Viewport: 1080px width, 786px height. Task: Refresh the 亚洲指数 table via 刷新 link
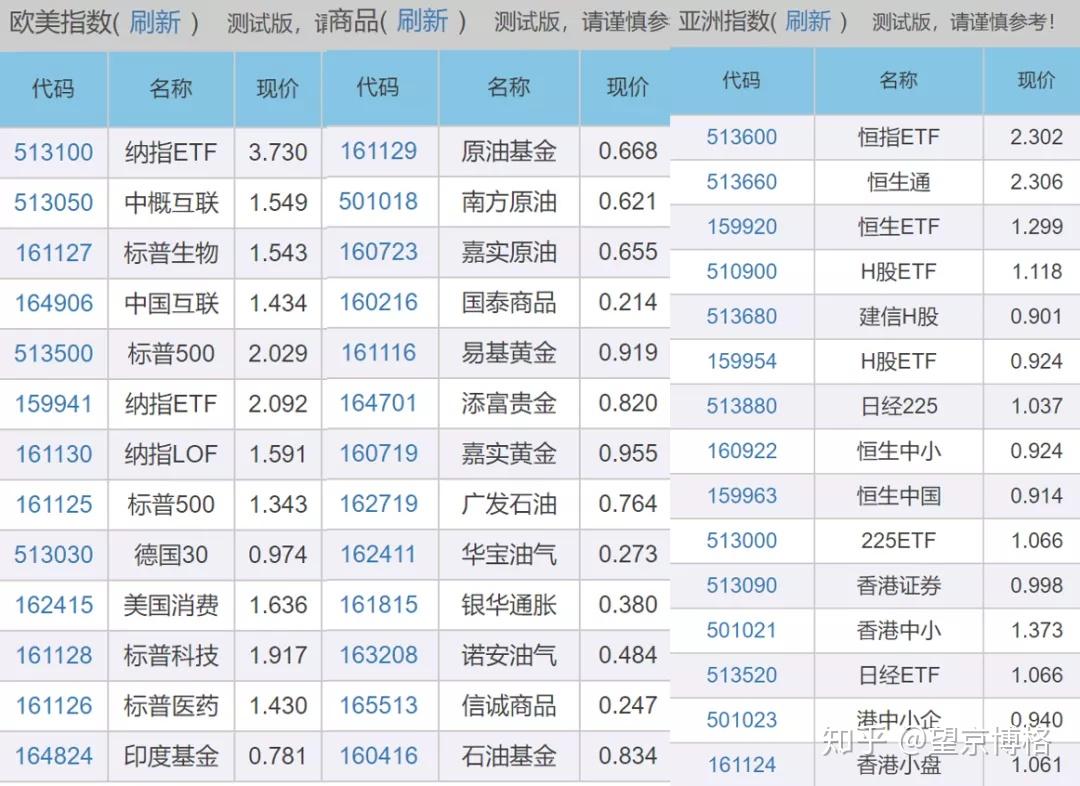(807, 21)
